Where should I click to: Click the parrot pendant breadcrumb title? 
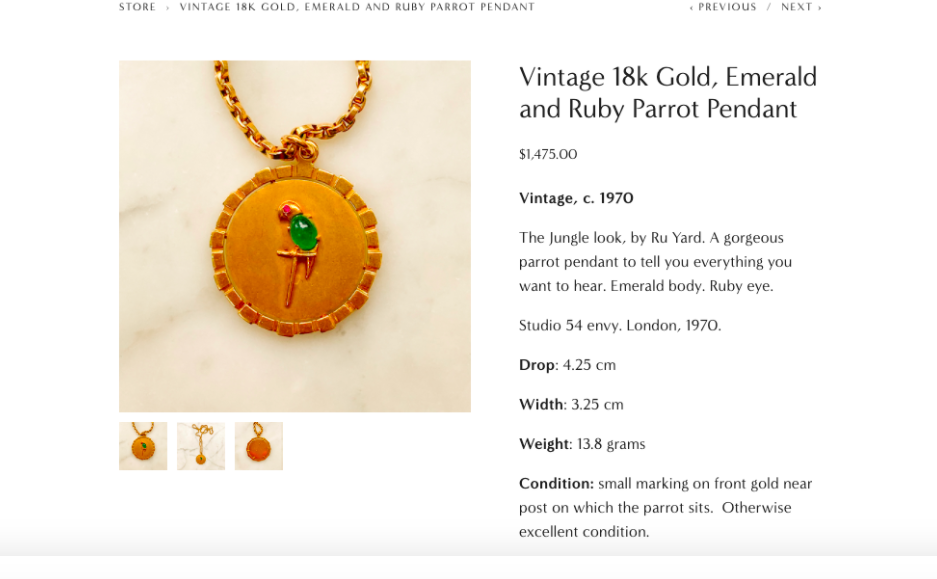[357, 7]
